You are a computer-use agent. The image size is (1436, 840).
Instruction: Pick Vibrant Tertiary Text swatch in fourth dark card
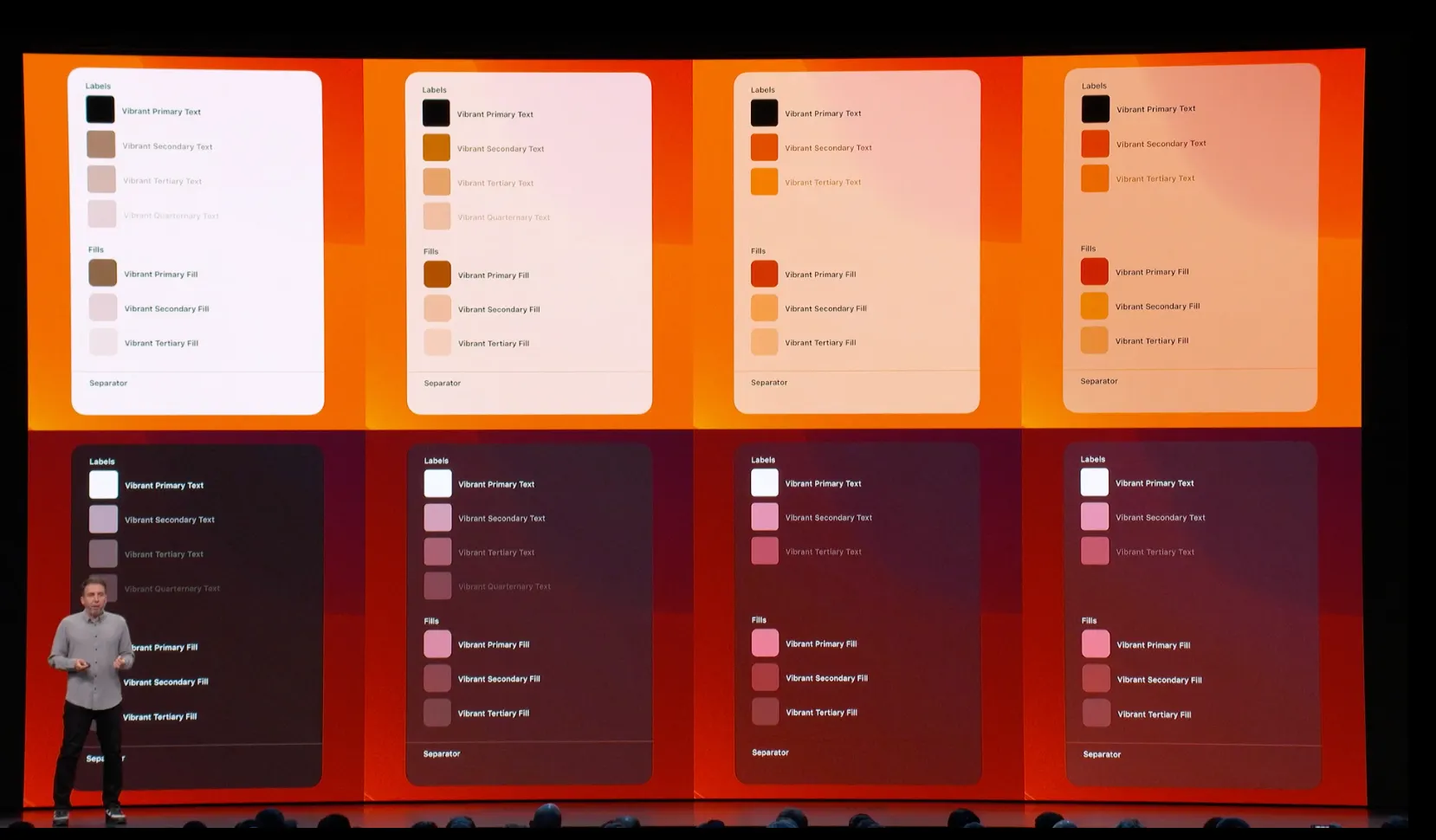coord(1095,551)
